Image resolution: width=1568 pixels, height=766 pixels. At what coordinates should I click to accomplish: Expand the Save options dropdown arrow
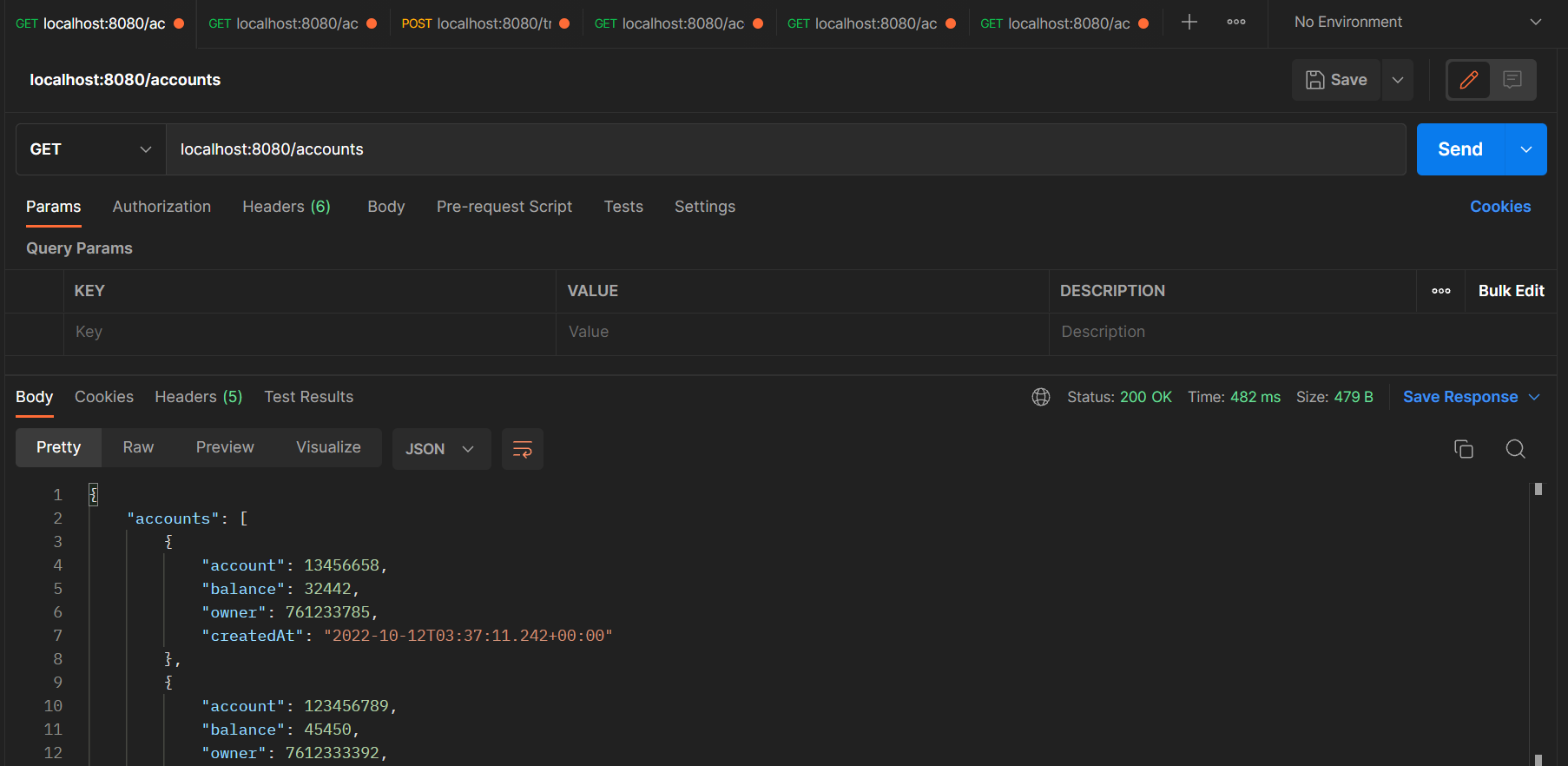(1398, 80)
